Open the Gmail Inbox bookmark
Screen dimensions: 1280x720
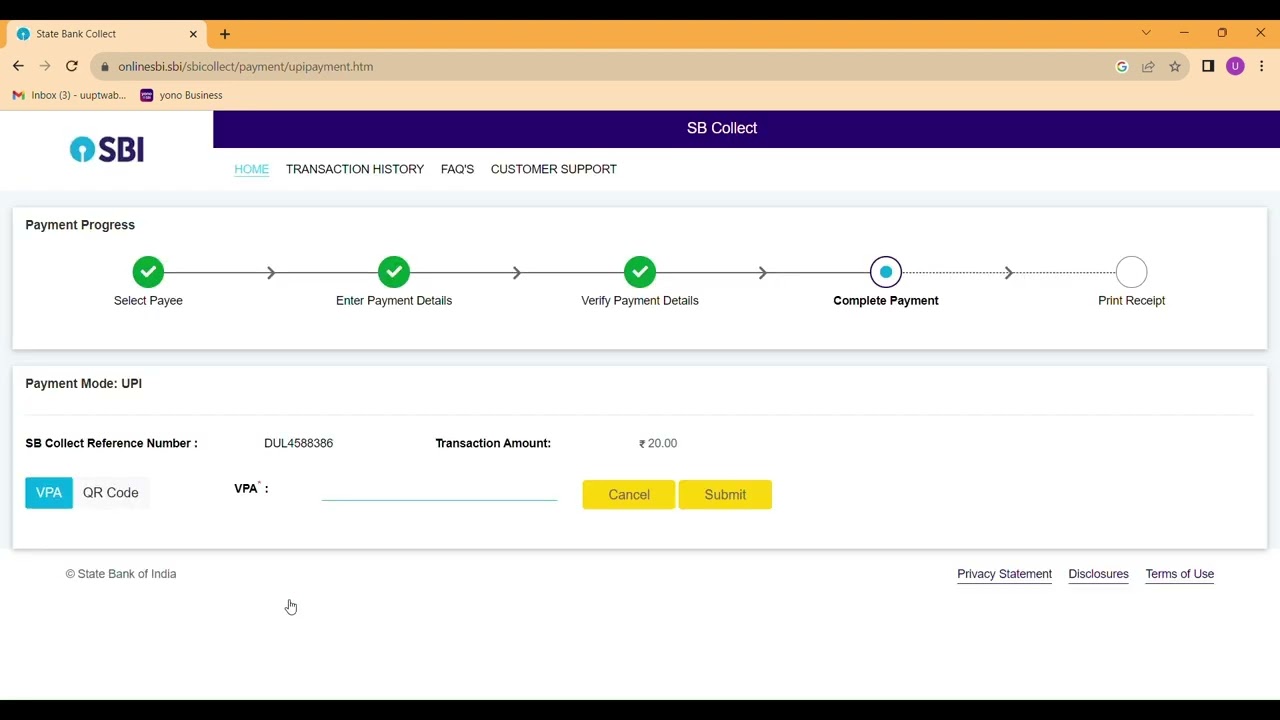[x=69, y=95]
